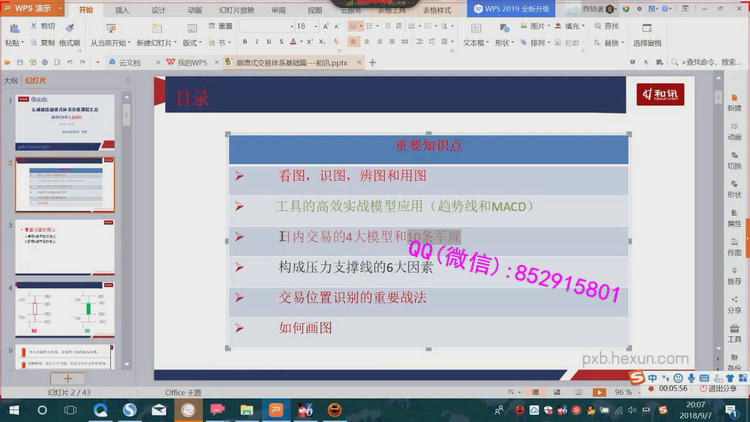Select the third slide thumbnail
Viewport: 750px width, 422px height.
[x=65, y=246]
